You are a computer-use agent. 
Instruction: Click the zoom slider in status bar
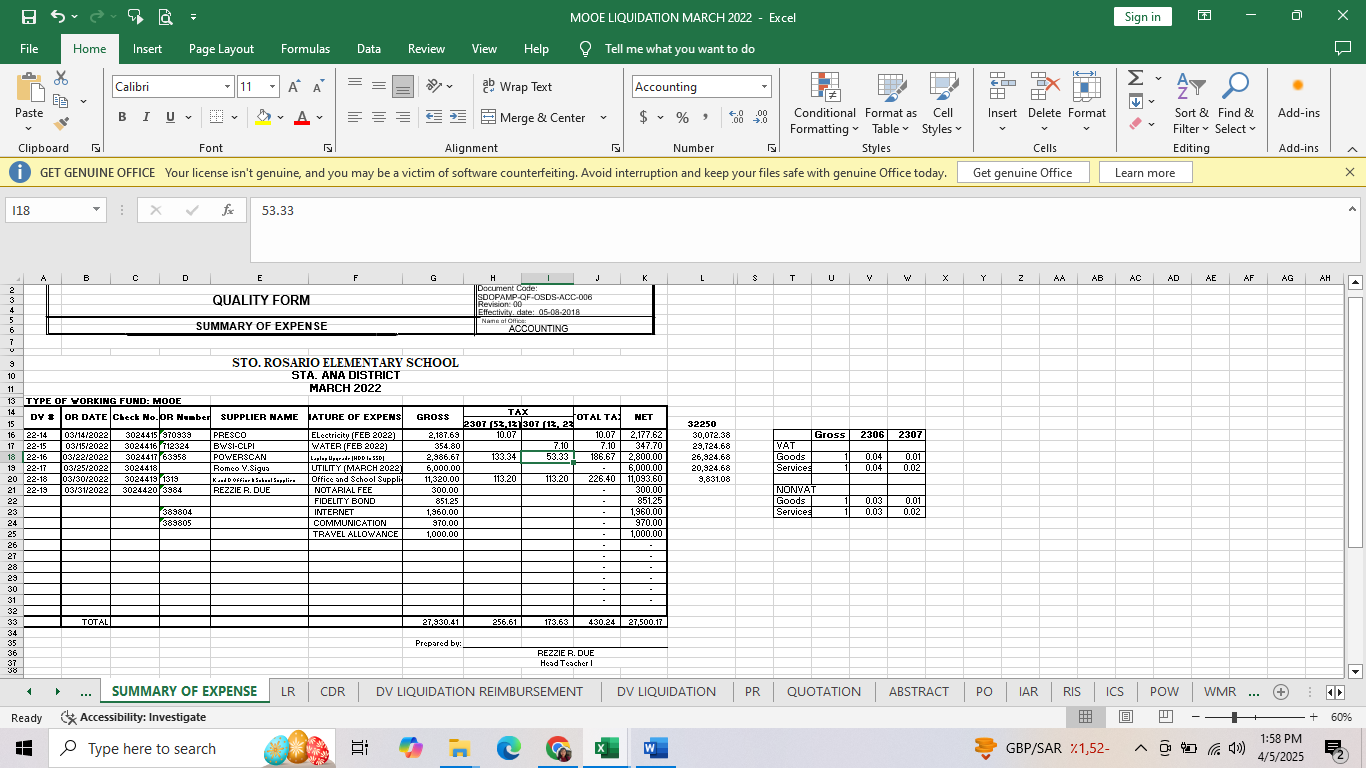click(1235, 717)
